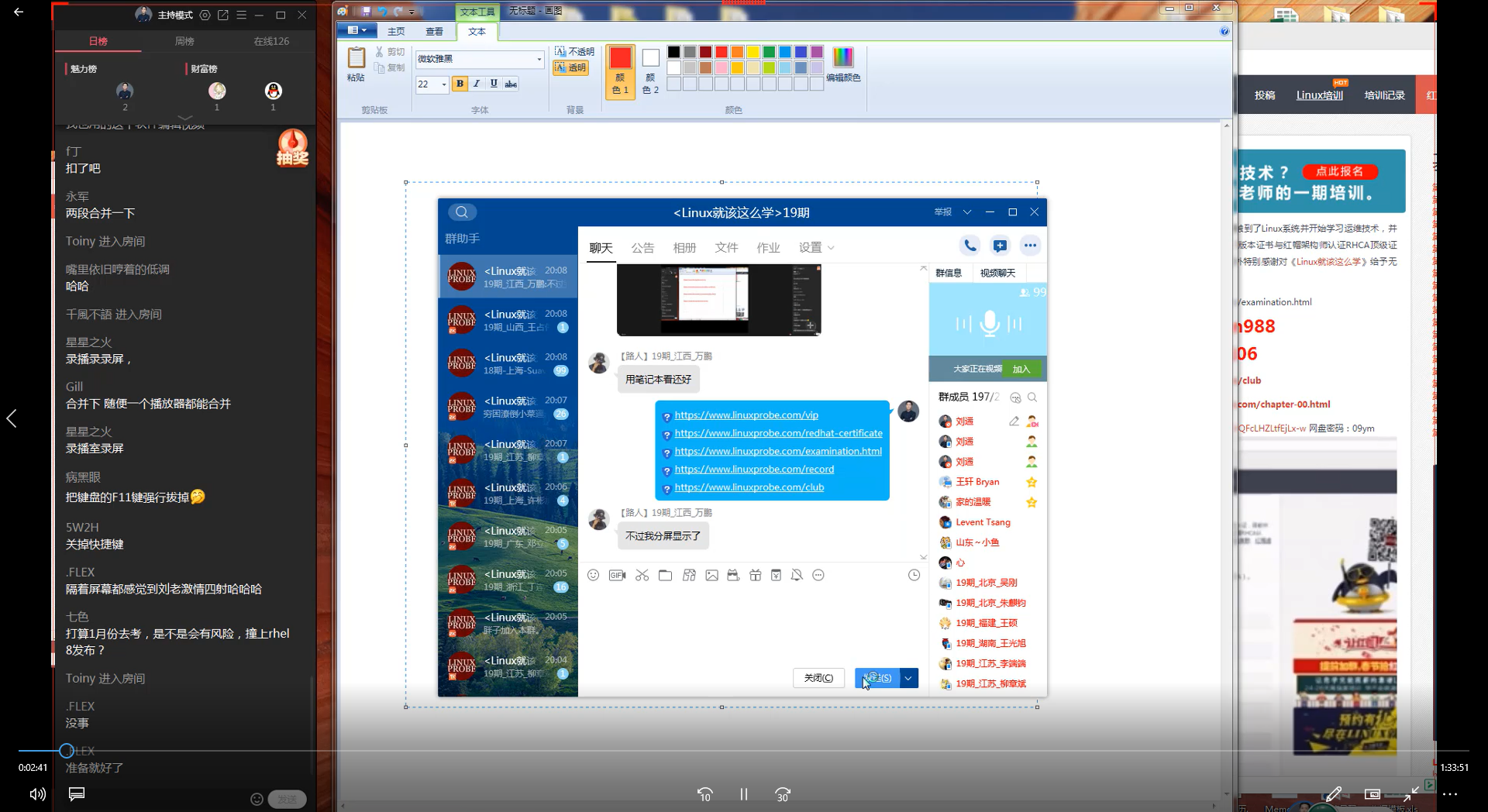1488x812 pixels.
Task: Seek using the video progress slider handle
Action: pyautogui.click(x=67, y=751)
